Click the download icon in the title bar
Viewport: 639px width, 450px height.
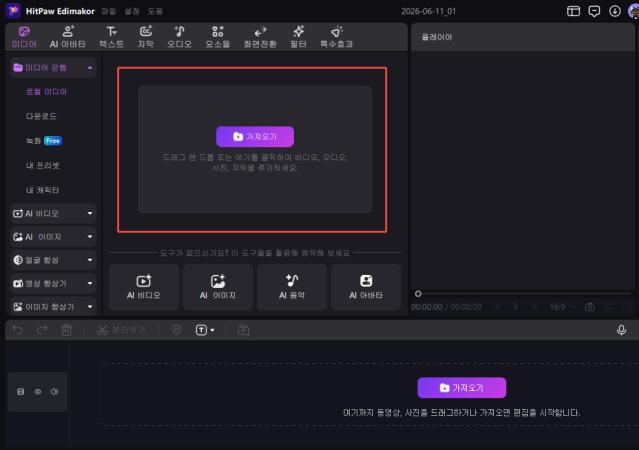coord(615,11)
